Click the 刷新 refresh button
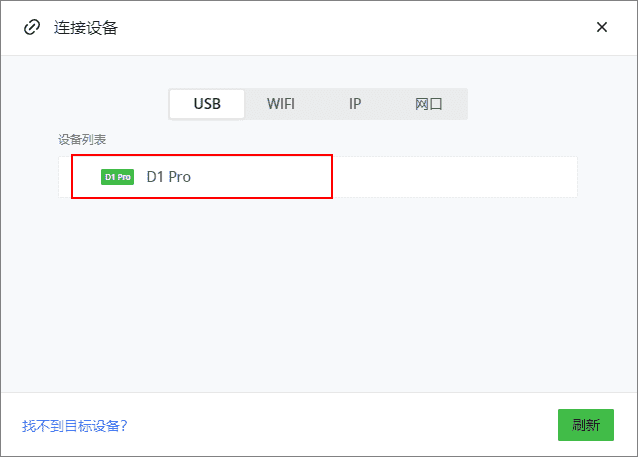The image size is (638, 457). [x=586, y=425]
